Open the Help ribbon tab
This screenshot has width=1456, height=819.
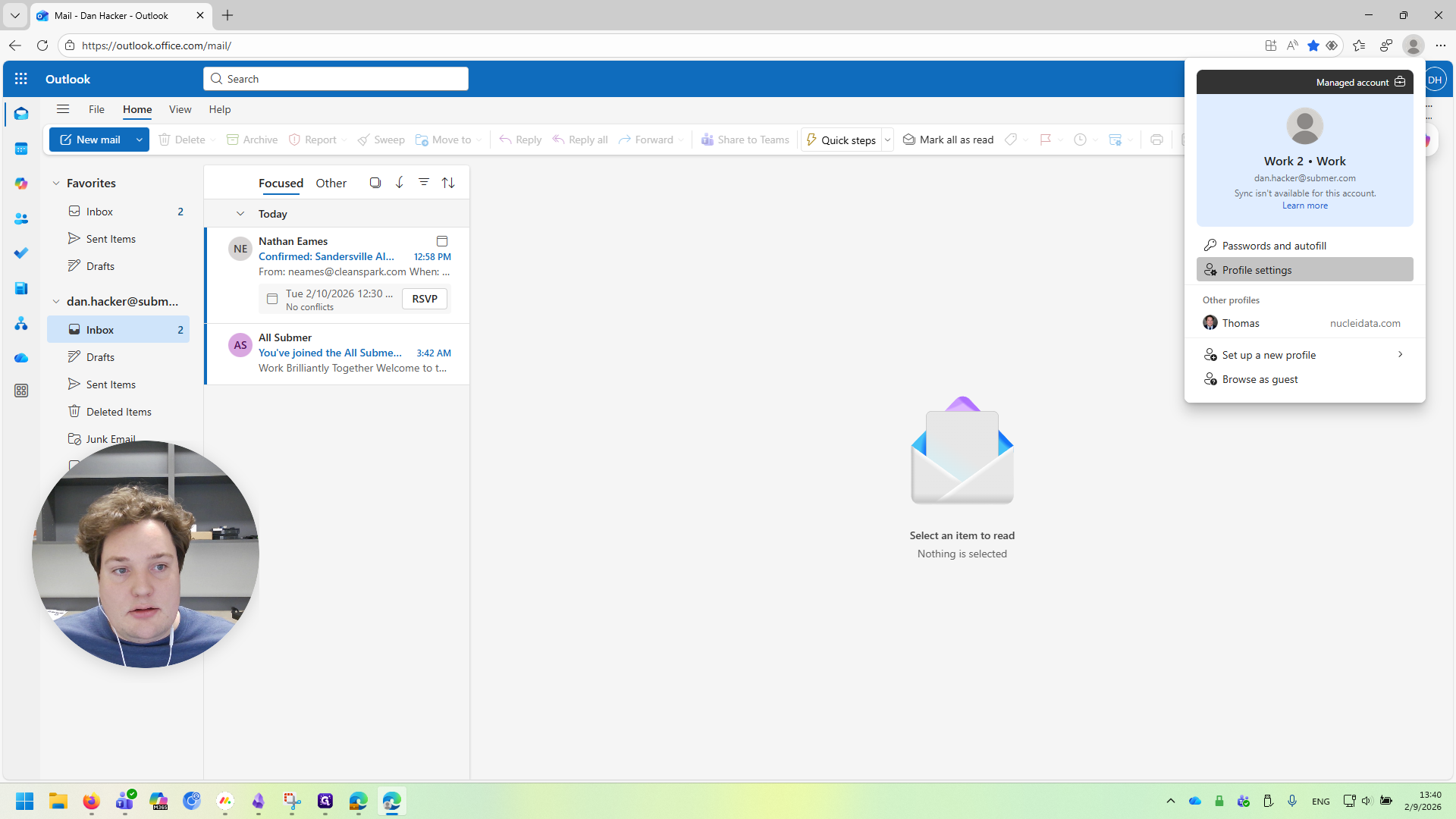(220, 109)
